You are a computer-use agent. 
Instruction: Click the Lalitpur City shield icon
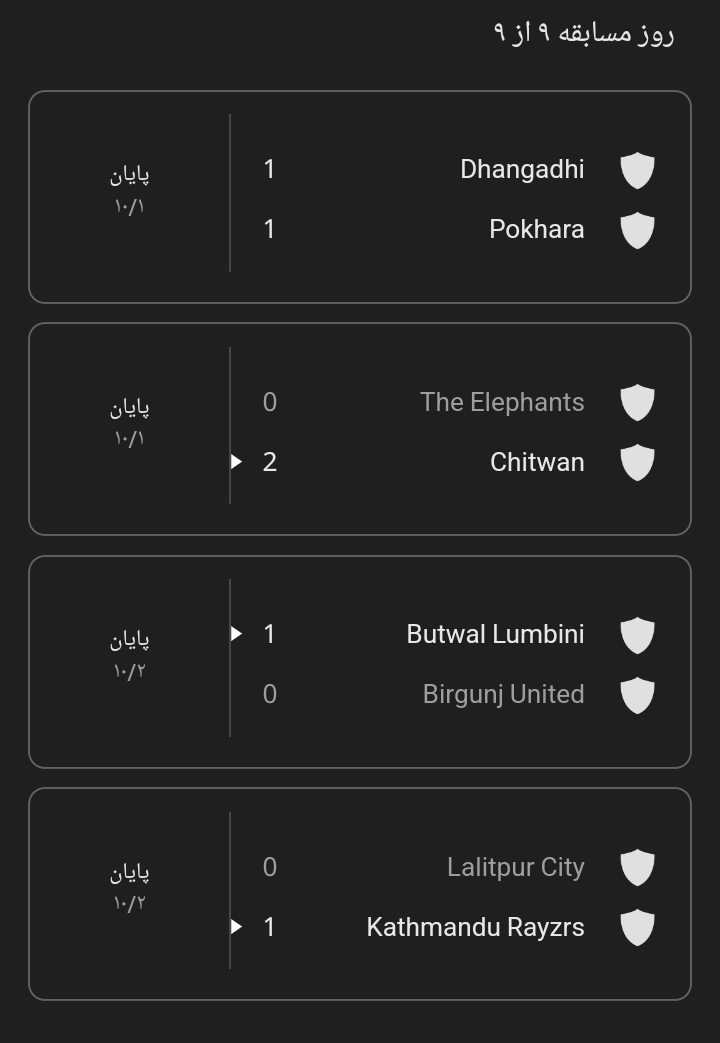pyautogui.click(x=637, y=868)
